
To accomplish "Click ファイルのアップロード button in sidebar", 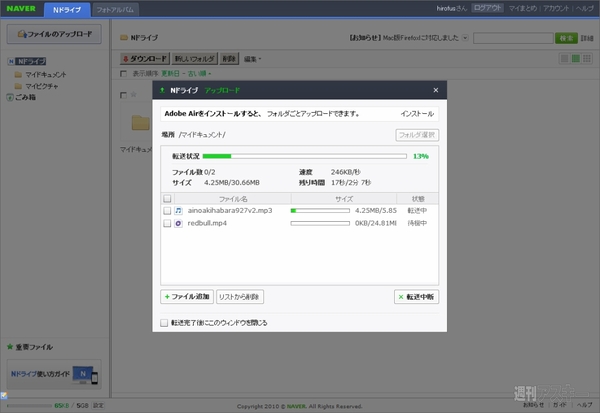I will click(54, 34).
